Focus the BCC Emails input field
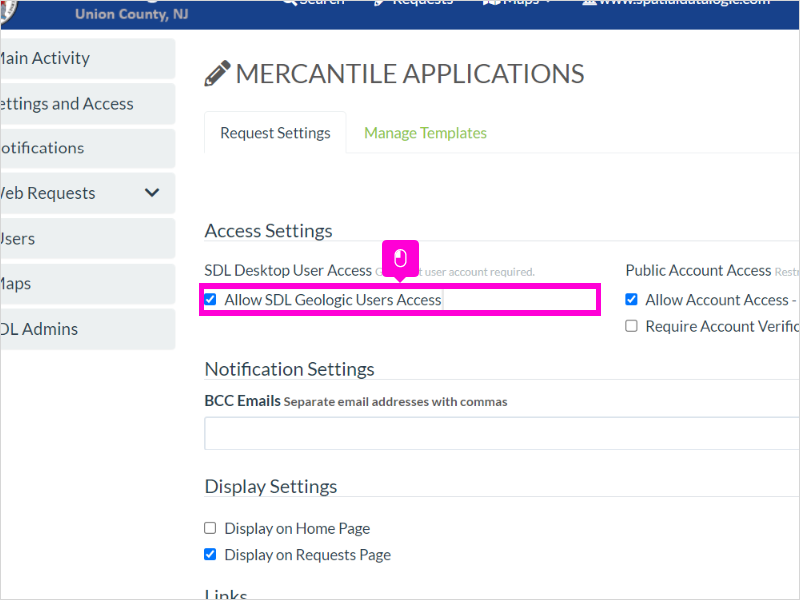The image size is (800, 600). tap(502, 433)
